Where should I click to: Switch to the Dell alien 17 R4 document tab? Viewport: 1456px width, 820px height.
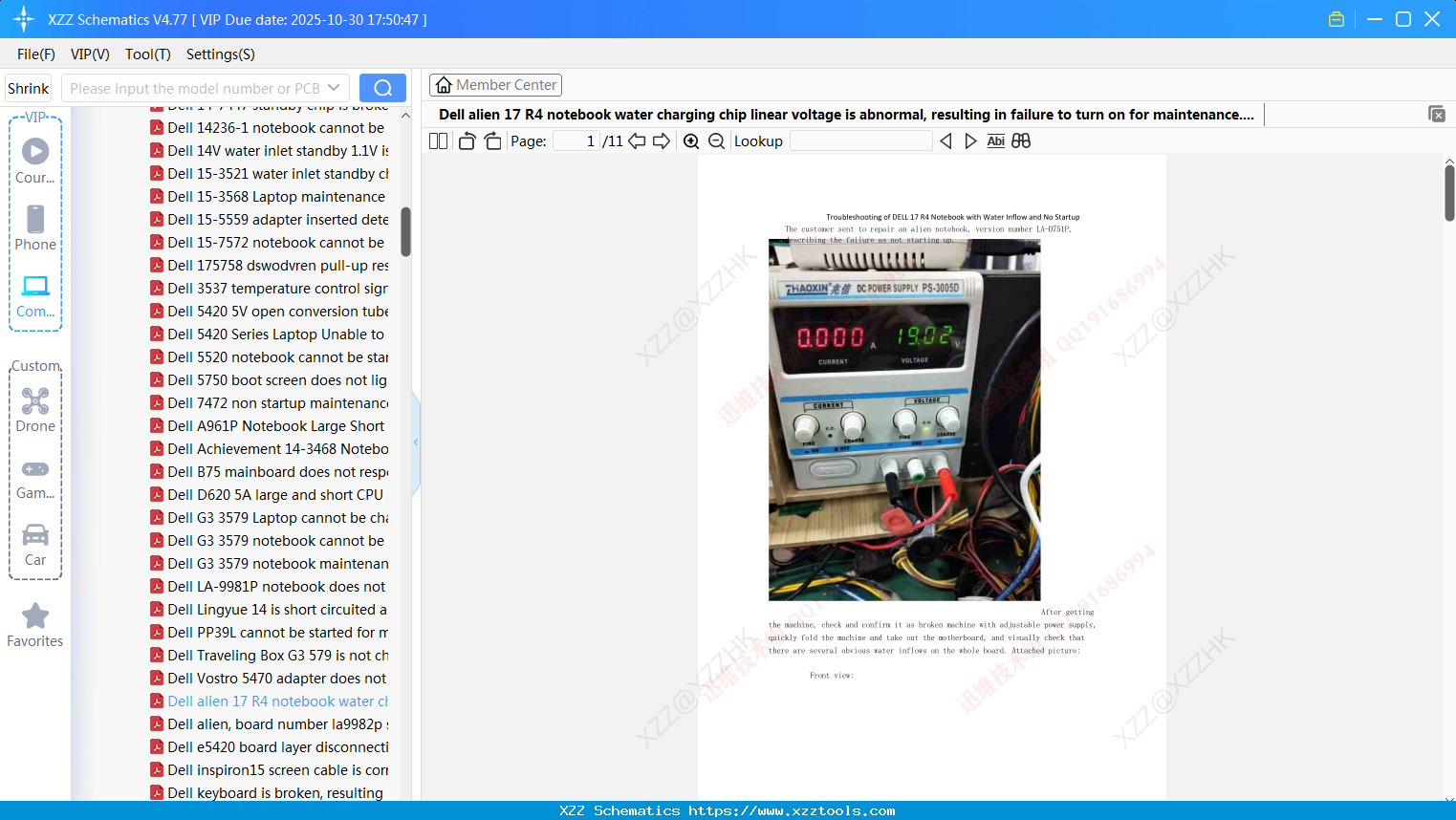[x=846, y=115]
